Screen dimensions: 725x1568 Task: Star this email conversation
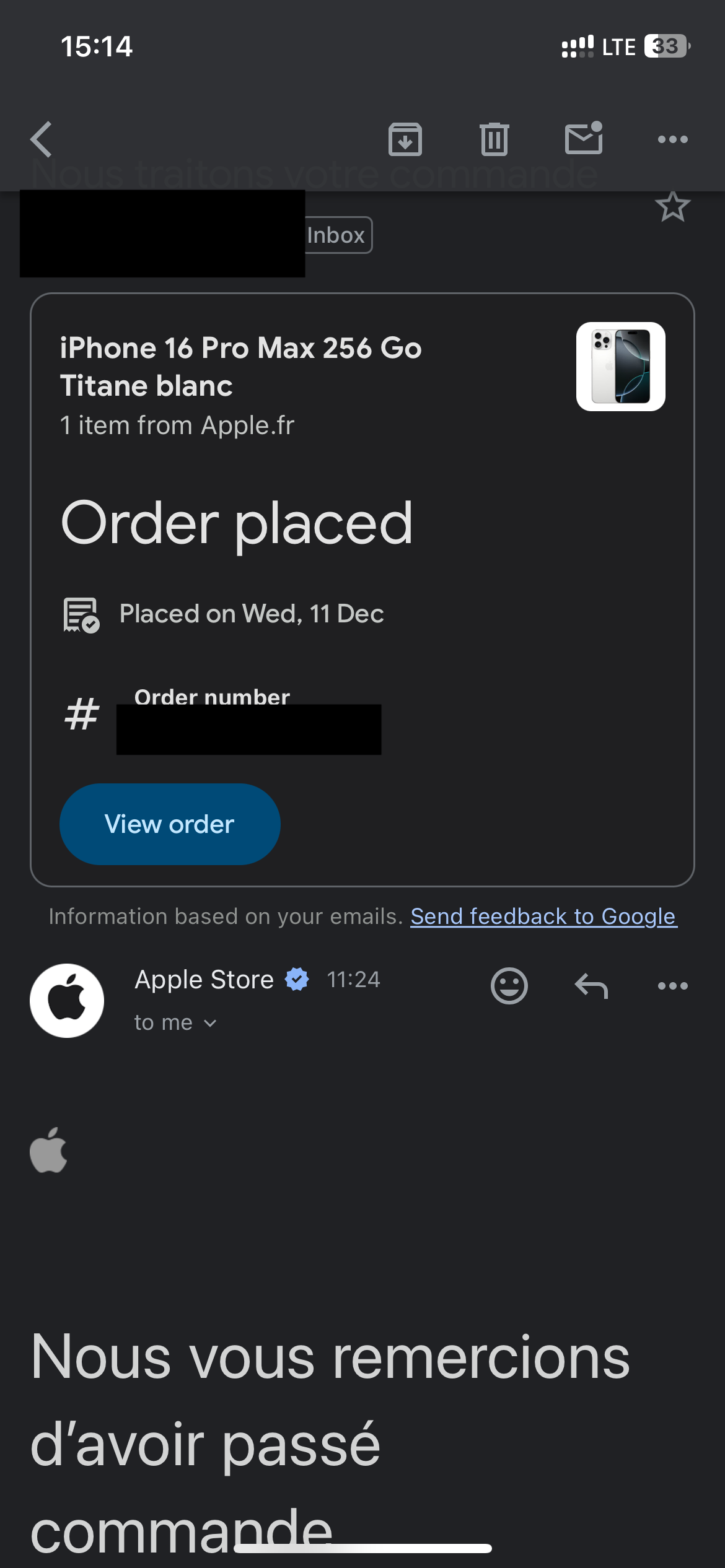click(672, 207)
